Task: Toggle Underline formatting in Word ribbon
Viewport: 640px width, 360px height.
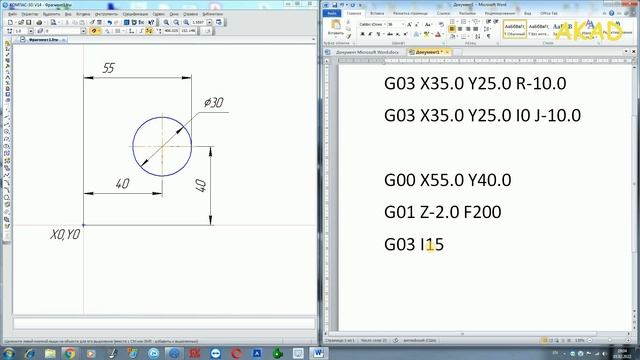Action: click(378, 34)
